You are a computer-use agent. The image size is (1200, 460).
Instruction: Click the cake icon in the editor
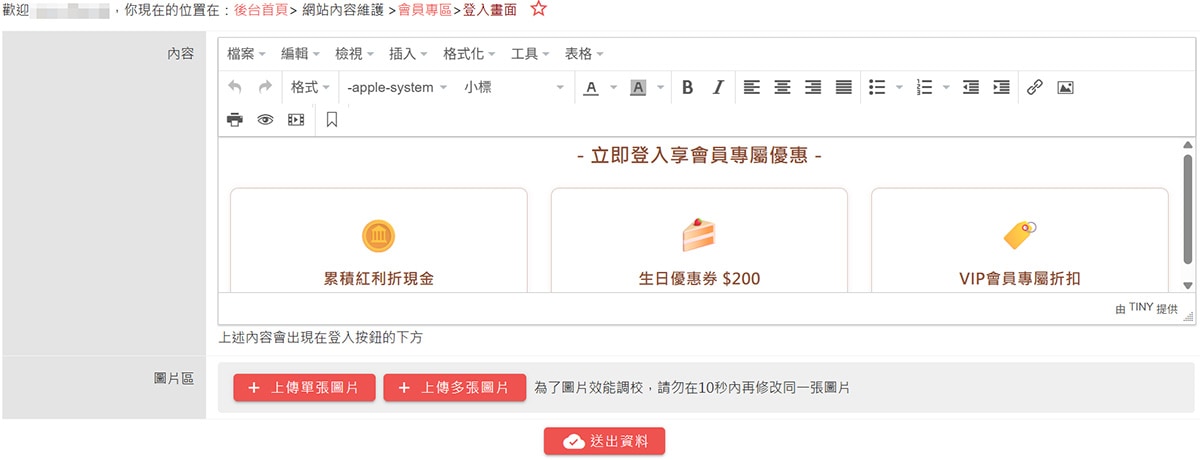coord(699,235)
